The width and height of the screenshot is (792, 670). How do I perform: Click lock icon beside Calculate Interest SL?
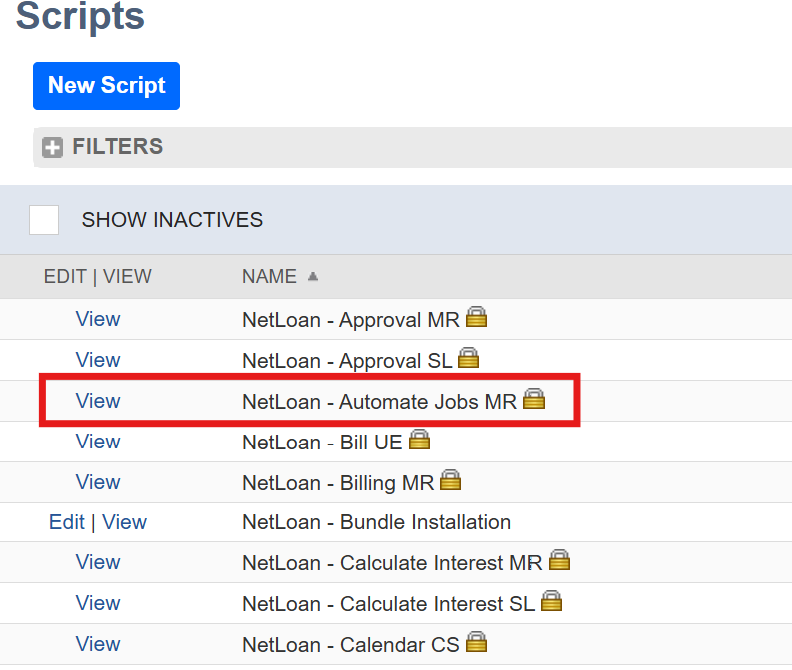click(x=551, y=602)
